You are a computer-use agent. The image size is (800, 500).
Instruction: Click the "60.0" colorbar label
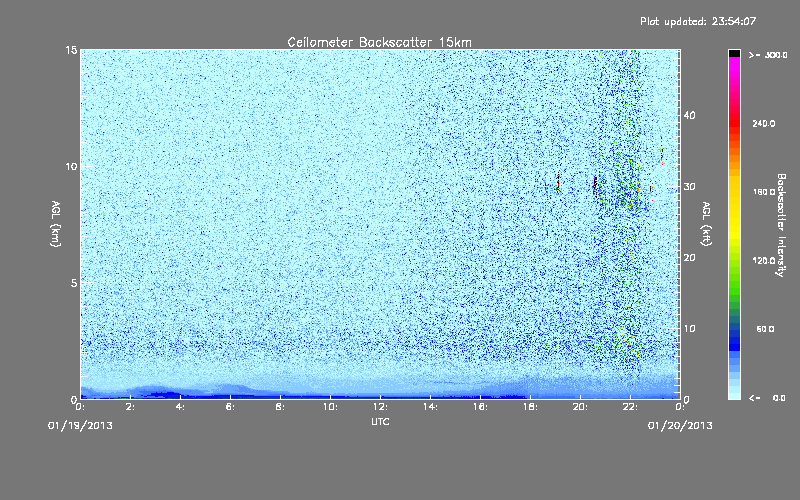point(765,329)
